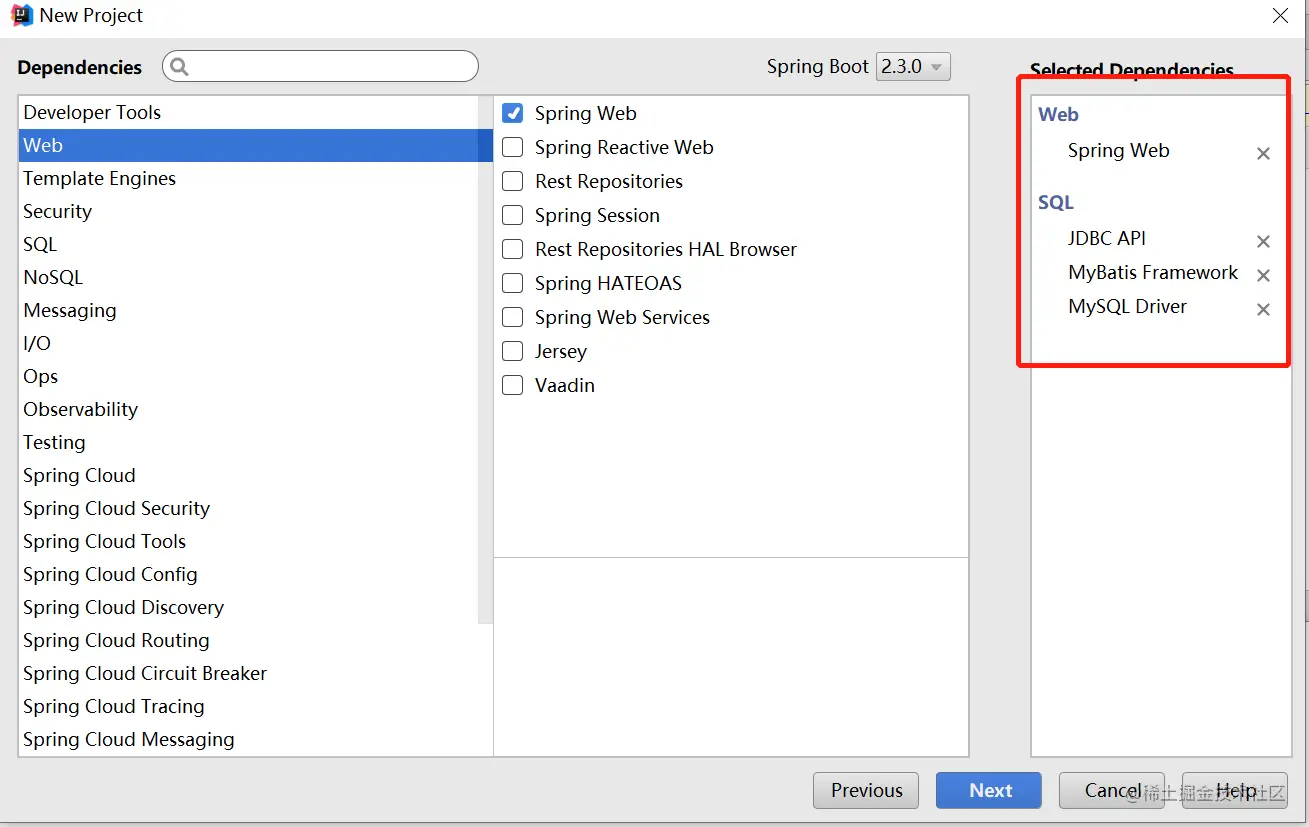Select the Testing category
Image resolution: width=1309 pixels, height=827 pixels.
(249, 442)
